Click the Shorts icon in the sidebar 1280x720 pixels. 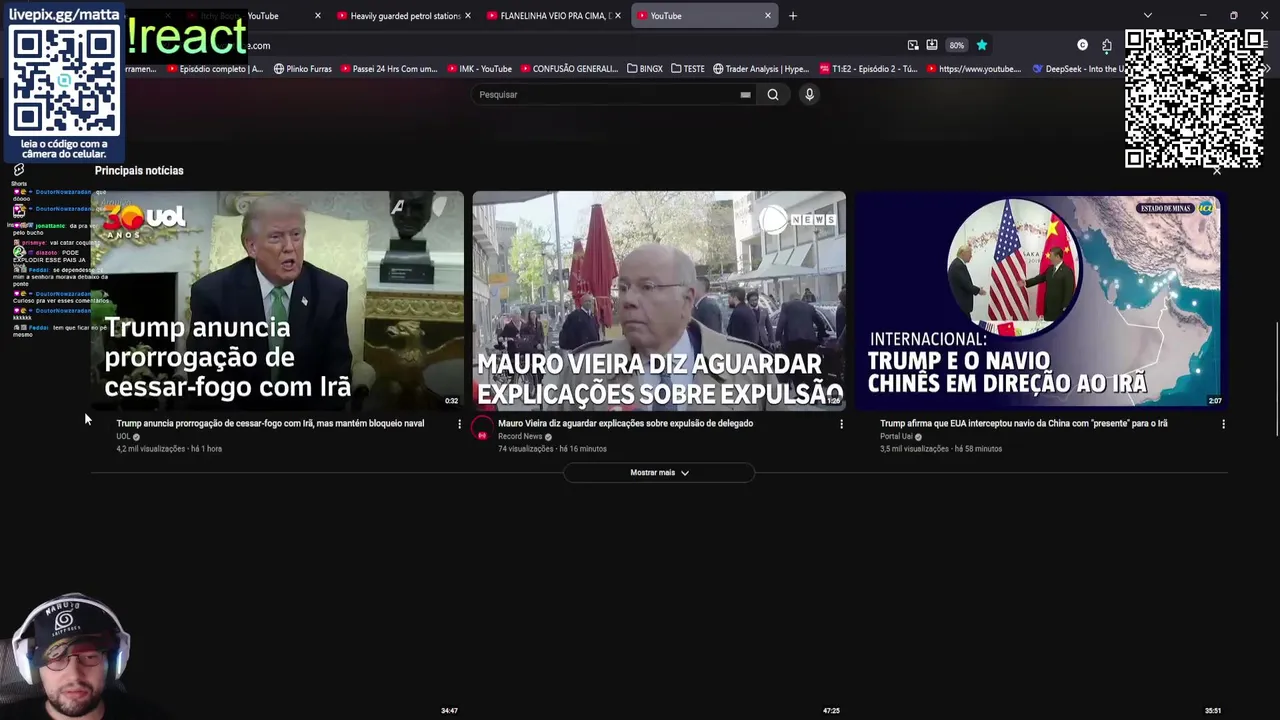(x=18, y=170)
